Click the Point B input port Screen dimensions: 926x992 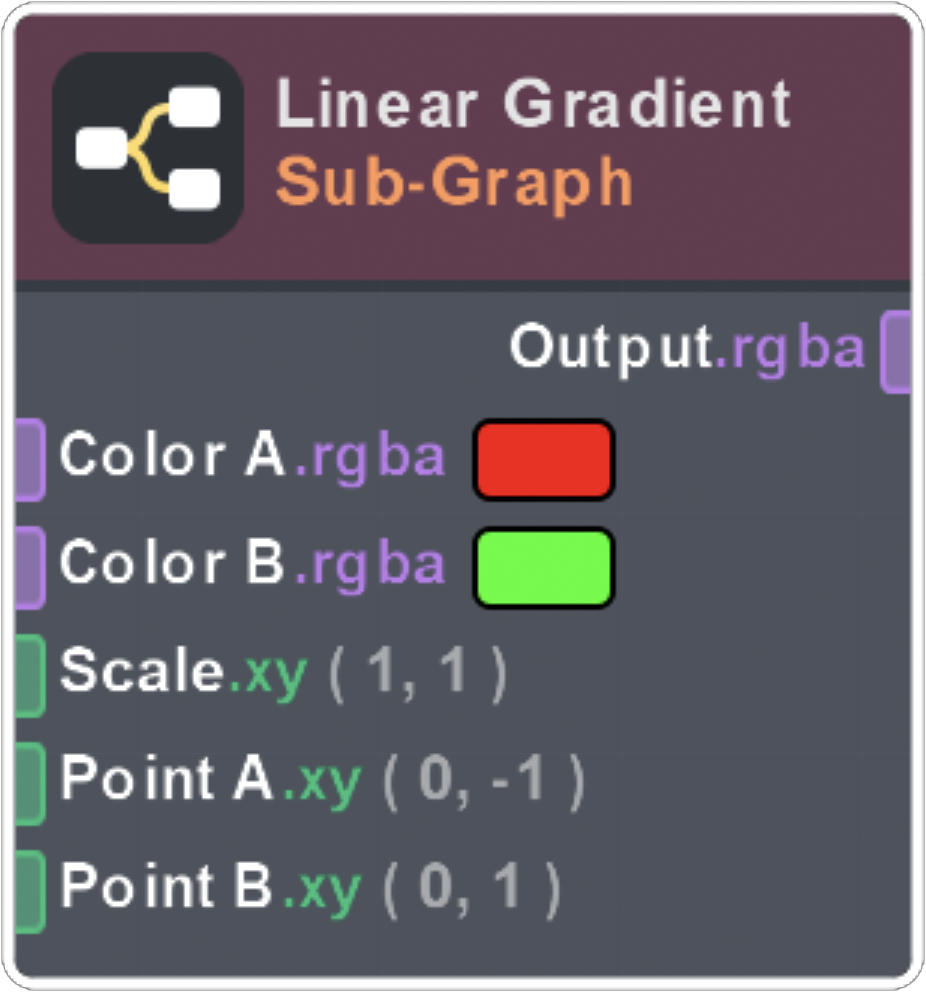coord(30,891)
